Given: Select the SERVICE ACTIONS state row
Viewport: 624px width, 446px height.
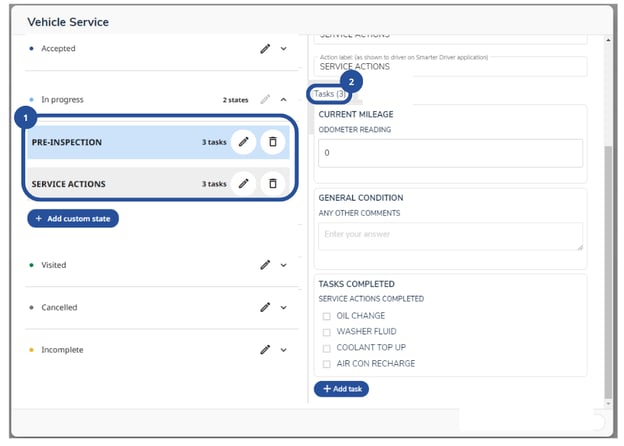Looking at the screenshot, I should pyautogui.click(x=158, y=183).
